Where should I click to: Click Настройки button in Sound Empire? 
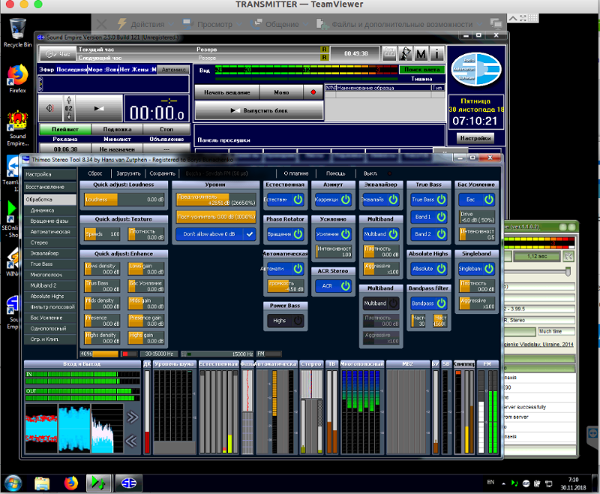point(475,138)
